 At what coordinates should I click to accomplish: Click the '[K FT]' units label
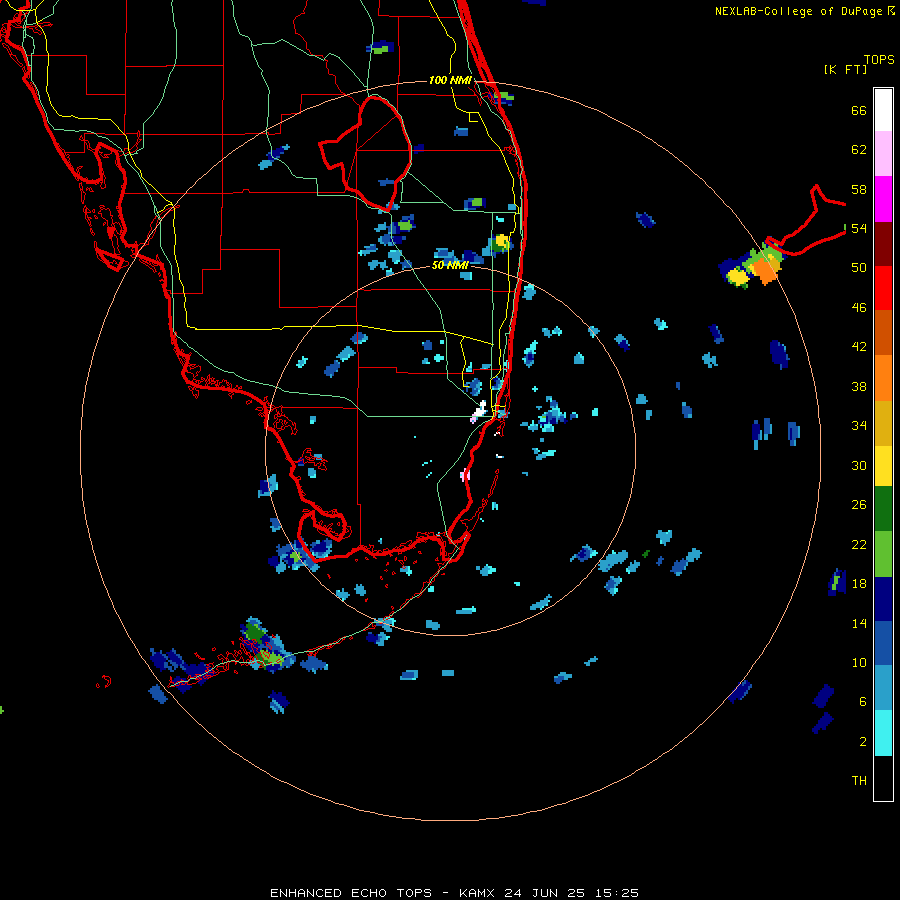[x=845, y=69]
